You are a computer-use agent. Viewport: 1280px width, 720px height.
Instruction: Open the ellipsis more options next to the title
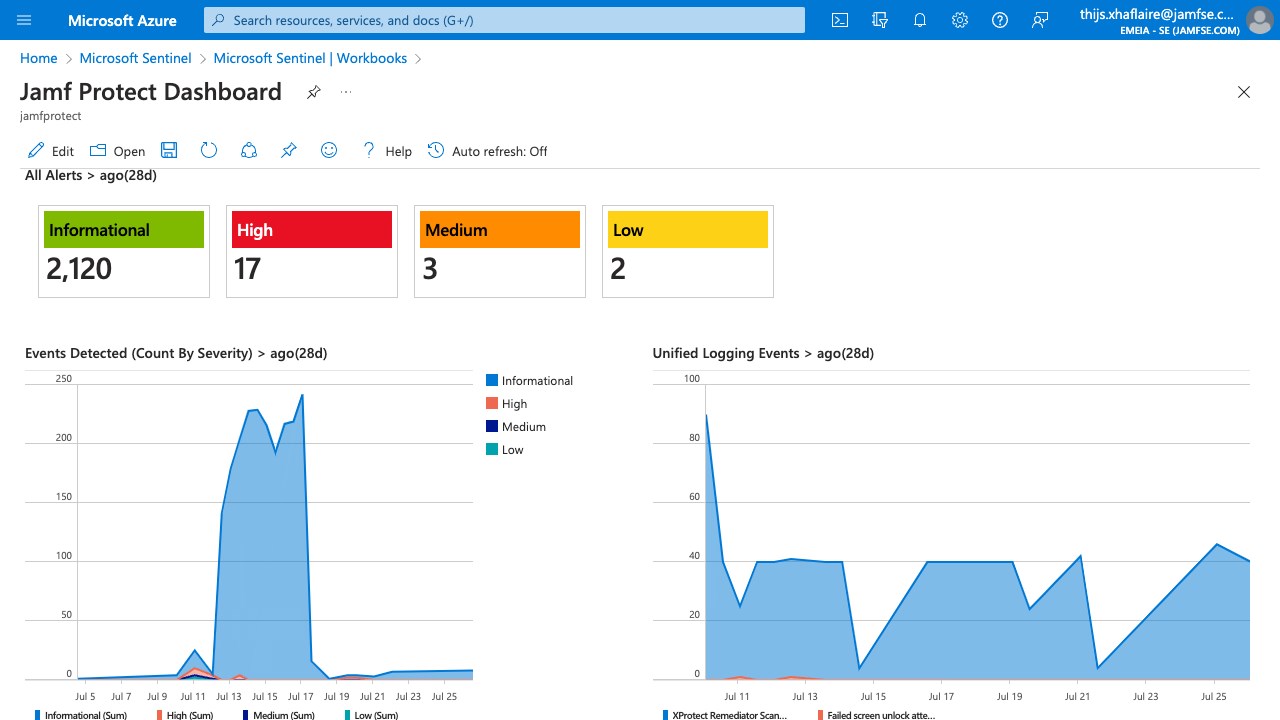coord(346,92)
